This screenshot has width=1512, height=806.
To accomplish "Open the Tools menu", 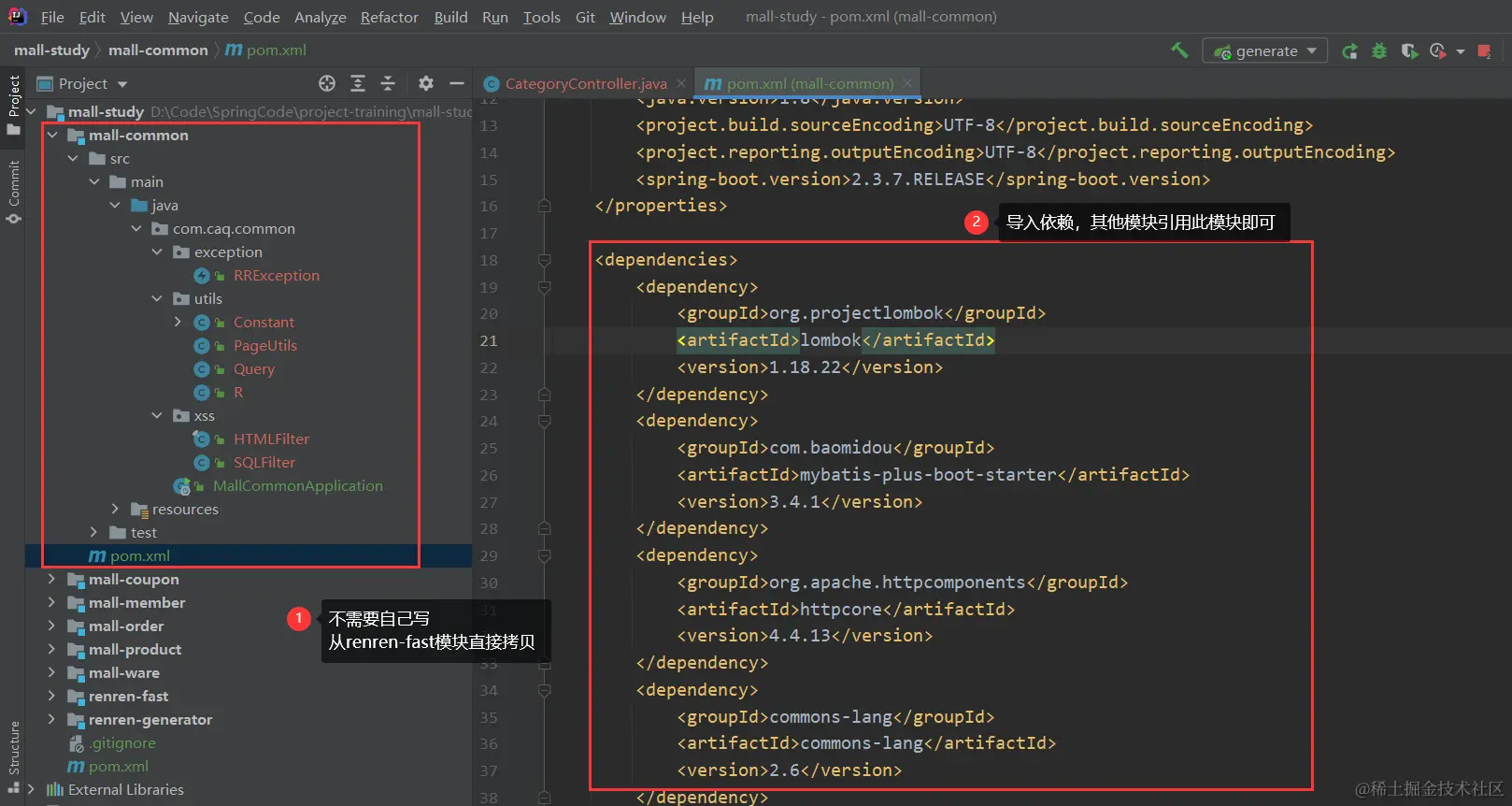I will pyautogui.click(x=541, y=17).
